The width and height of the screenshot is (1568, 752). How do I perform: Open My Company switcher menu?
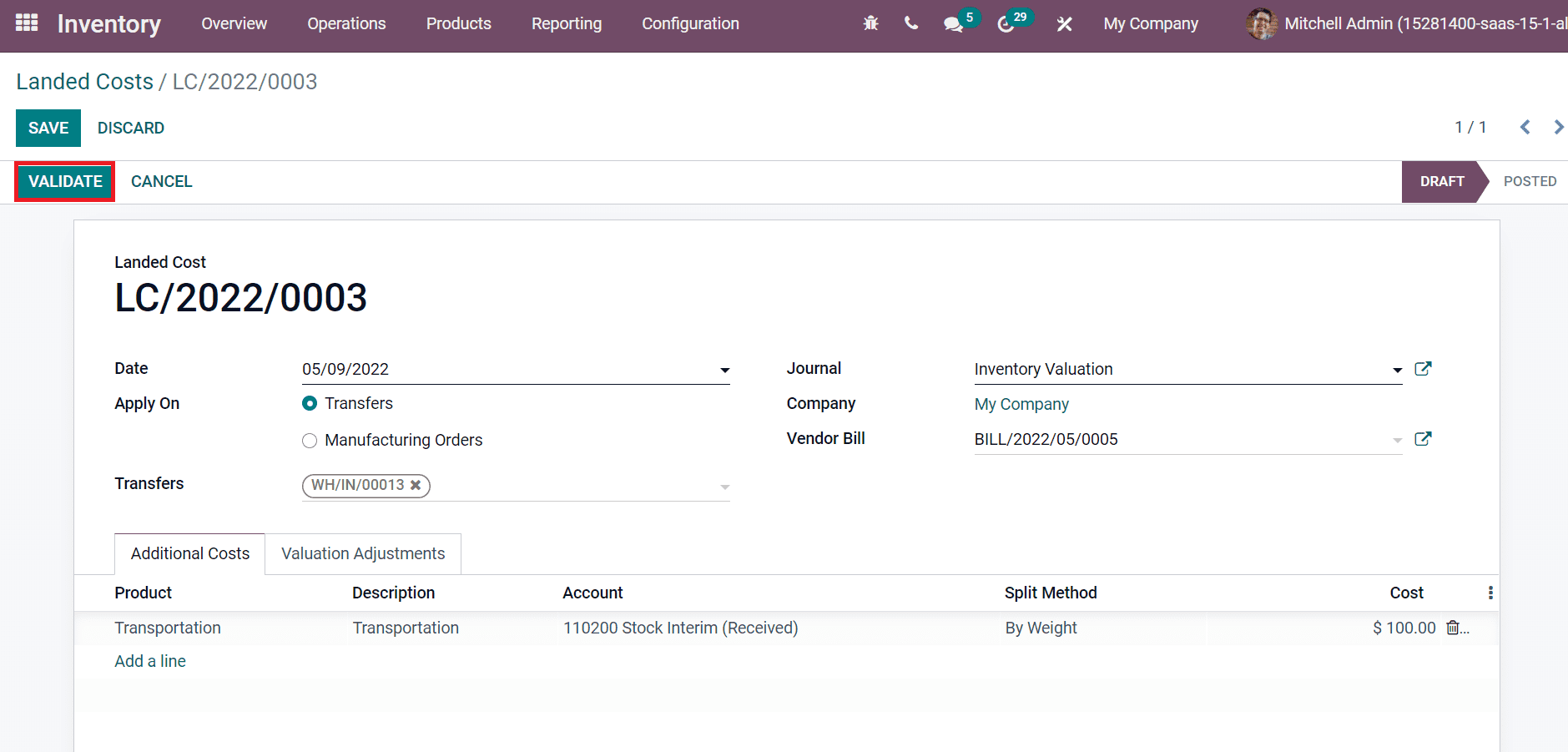point(1151,23)
